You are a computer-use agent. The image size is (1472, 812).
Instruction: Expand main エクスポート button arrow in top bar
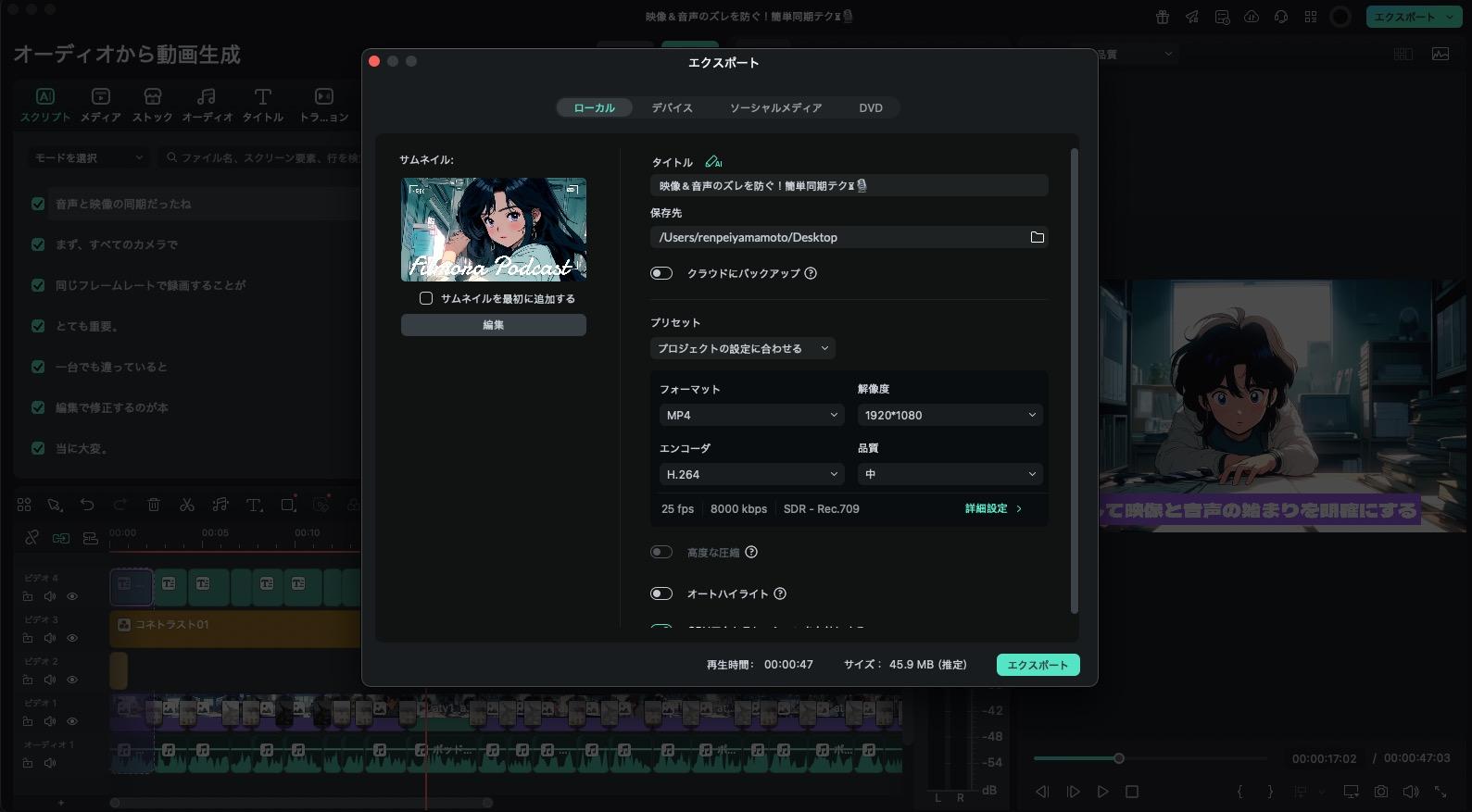[1451, 17]
